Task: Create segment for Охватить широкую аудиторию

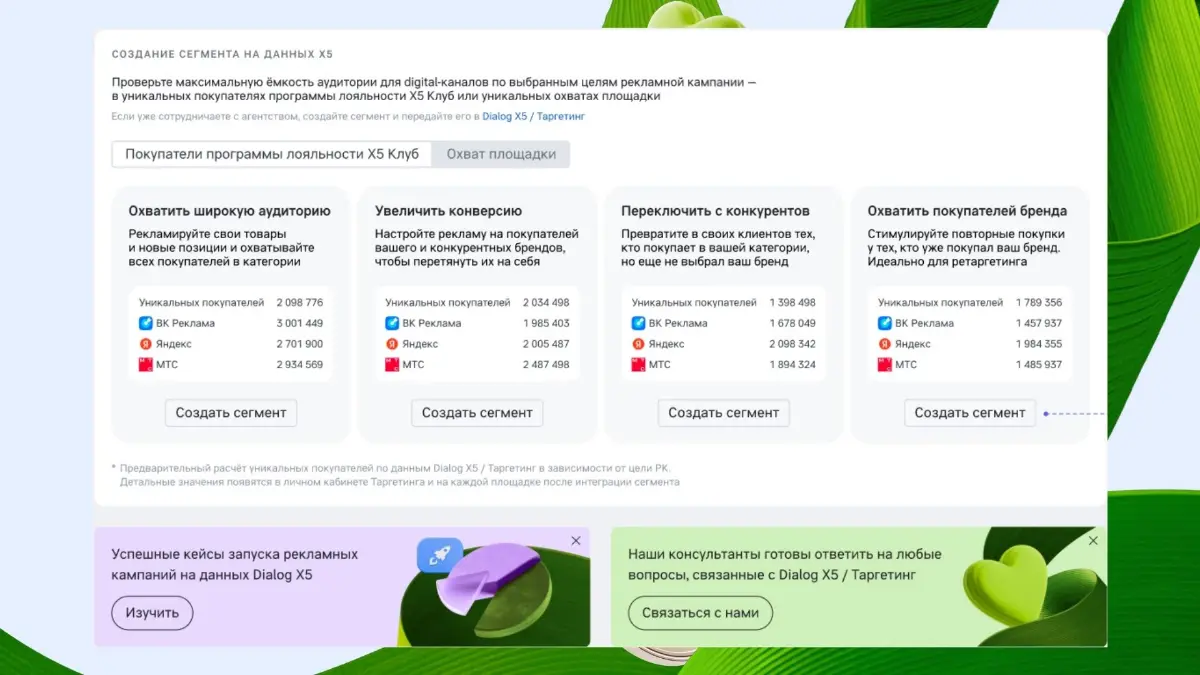Action: [231, 413]
